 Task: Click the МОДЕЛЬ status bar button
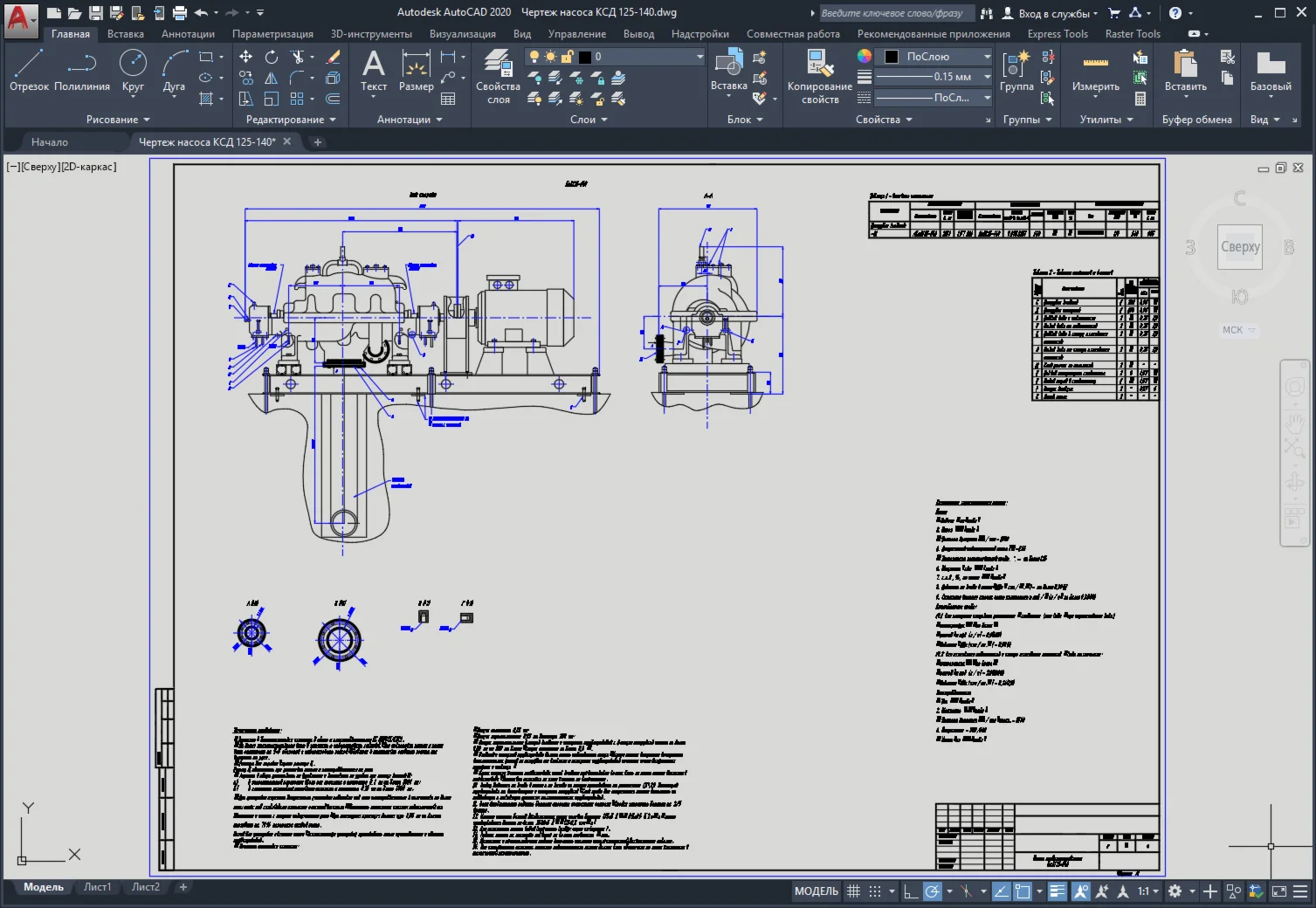(816, 891)
